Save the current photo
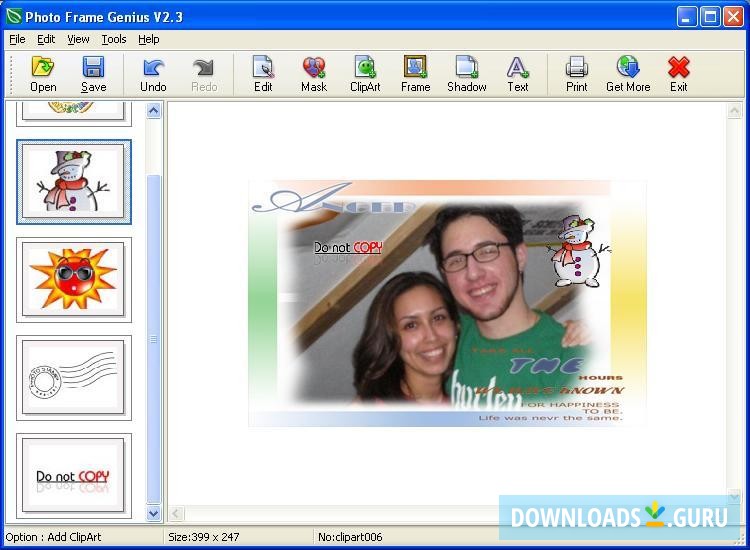Screen dimensions: 750x550 [93, 74]
